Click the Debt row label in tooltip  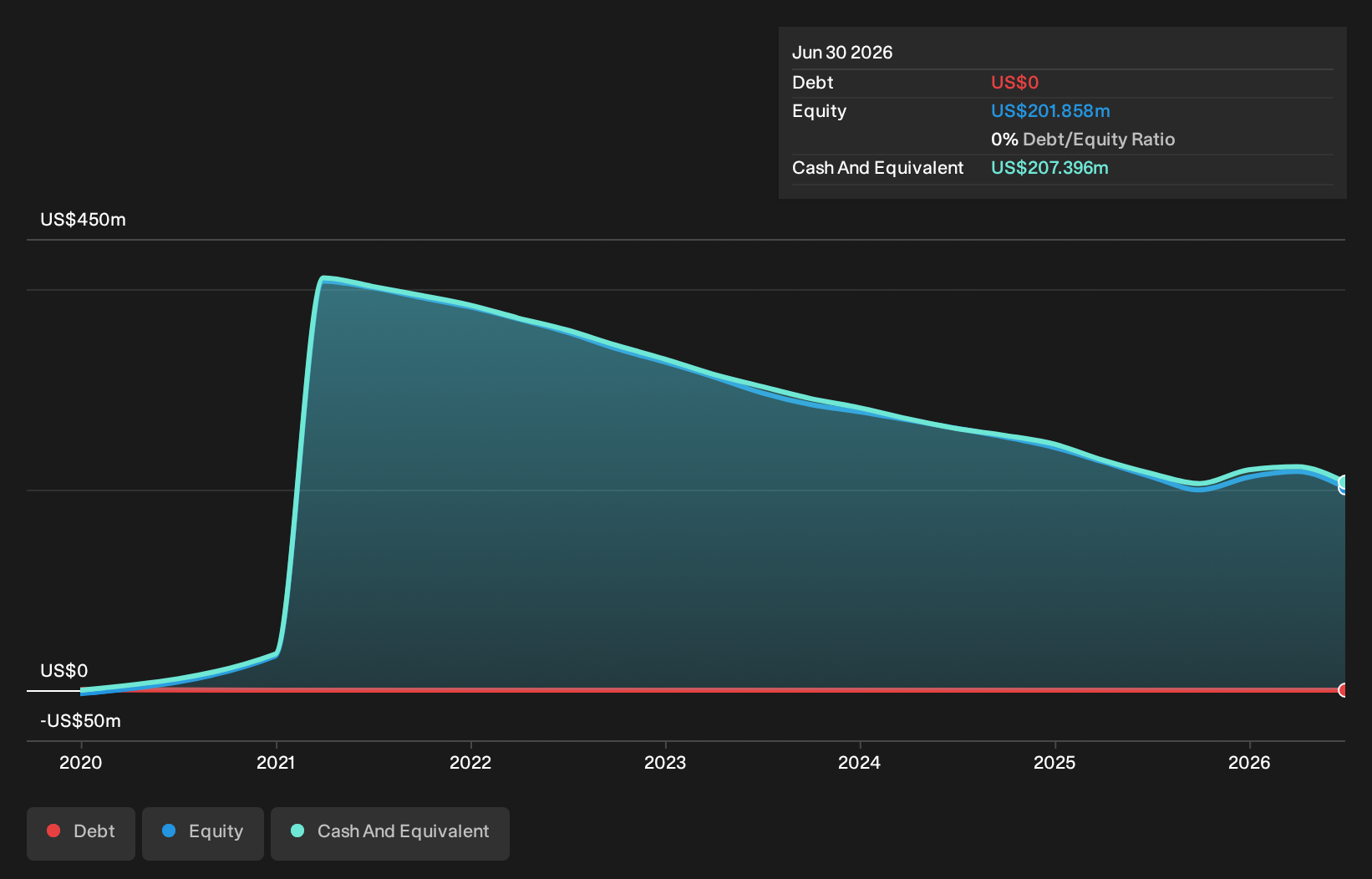813,83
